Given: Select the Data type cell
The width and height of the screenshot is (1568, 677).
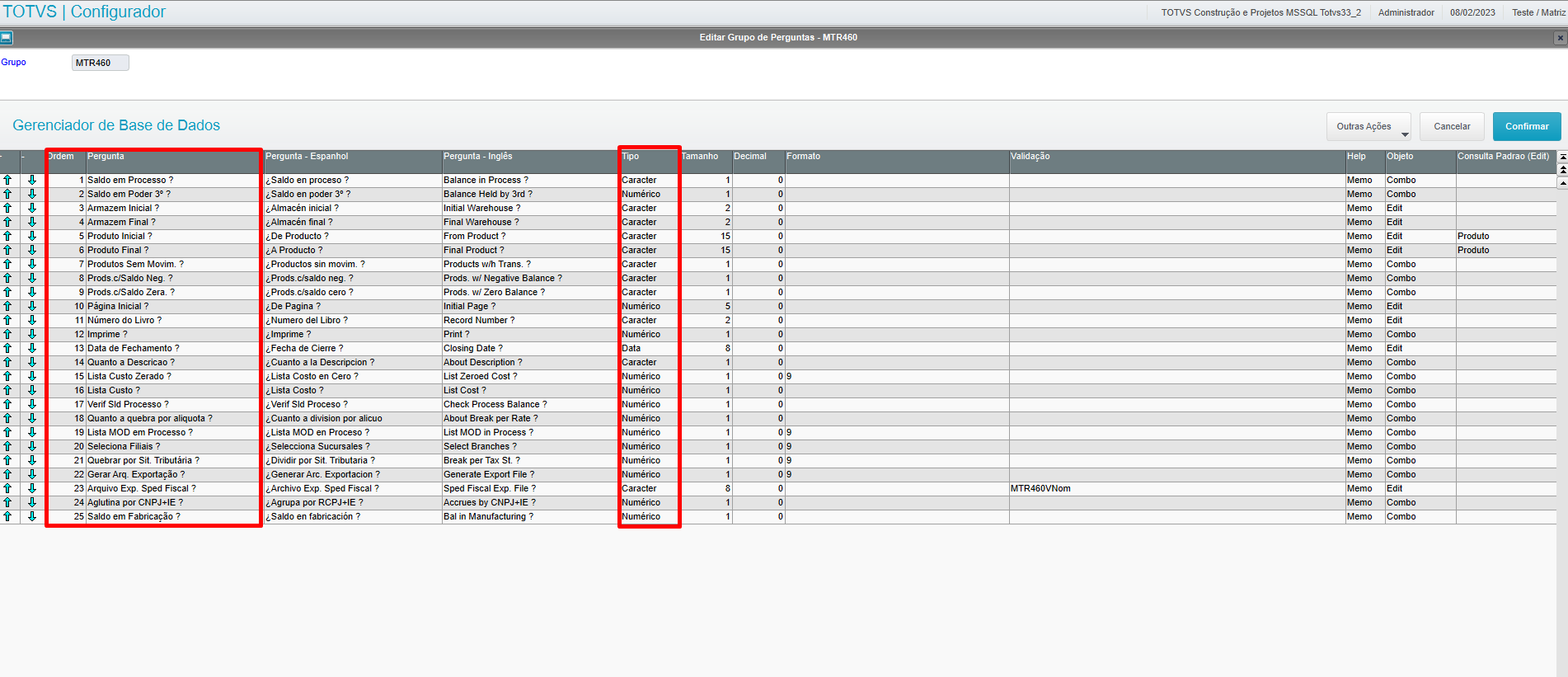Looking at the screenshot, I should point(650,348).
